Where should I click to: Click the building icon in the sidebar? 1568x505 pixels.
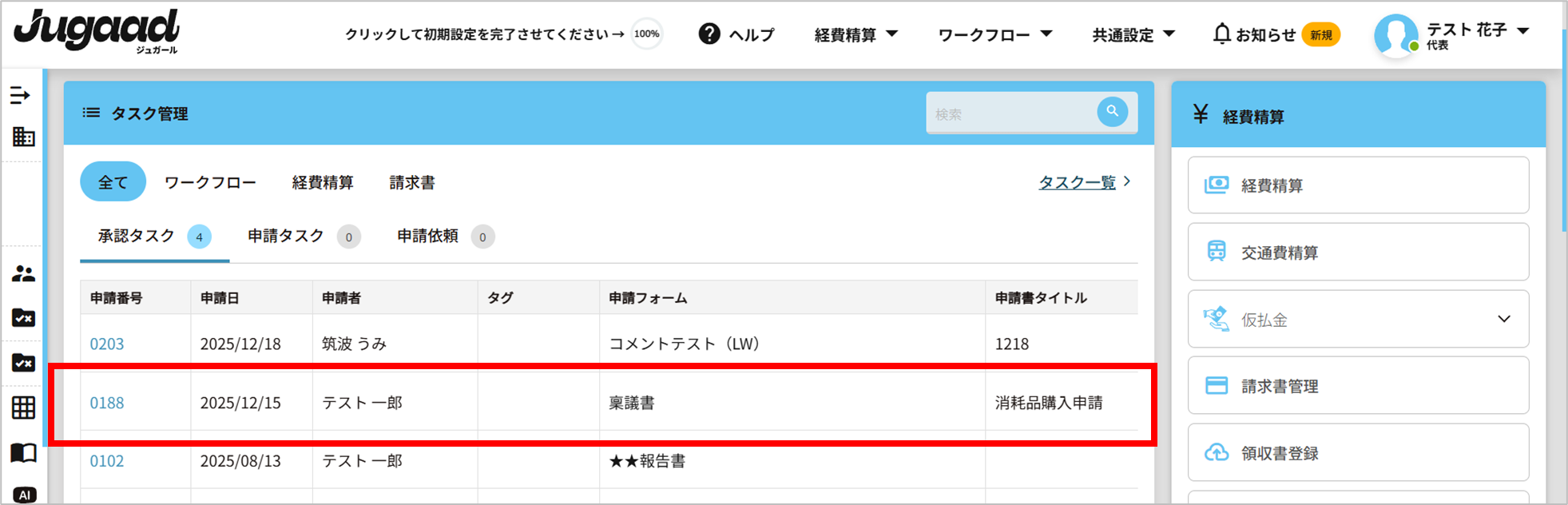pyautogui.click(x=23, y=137)
